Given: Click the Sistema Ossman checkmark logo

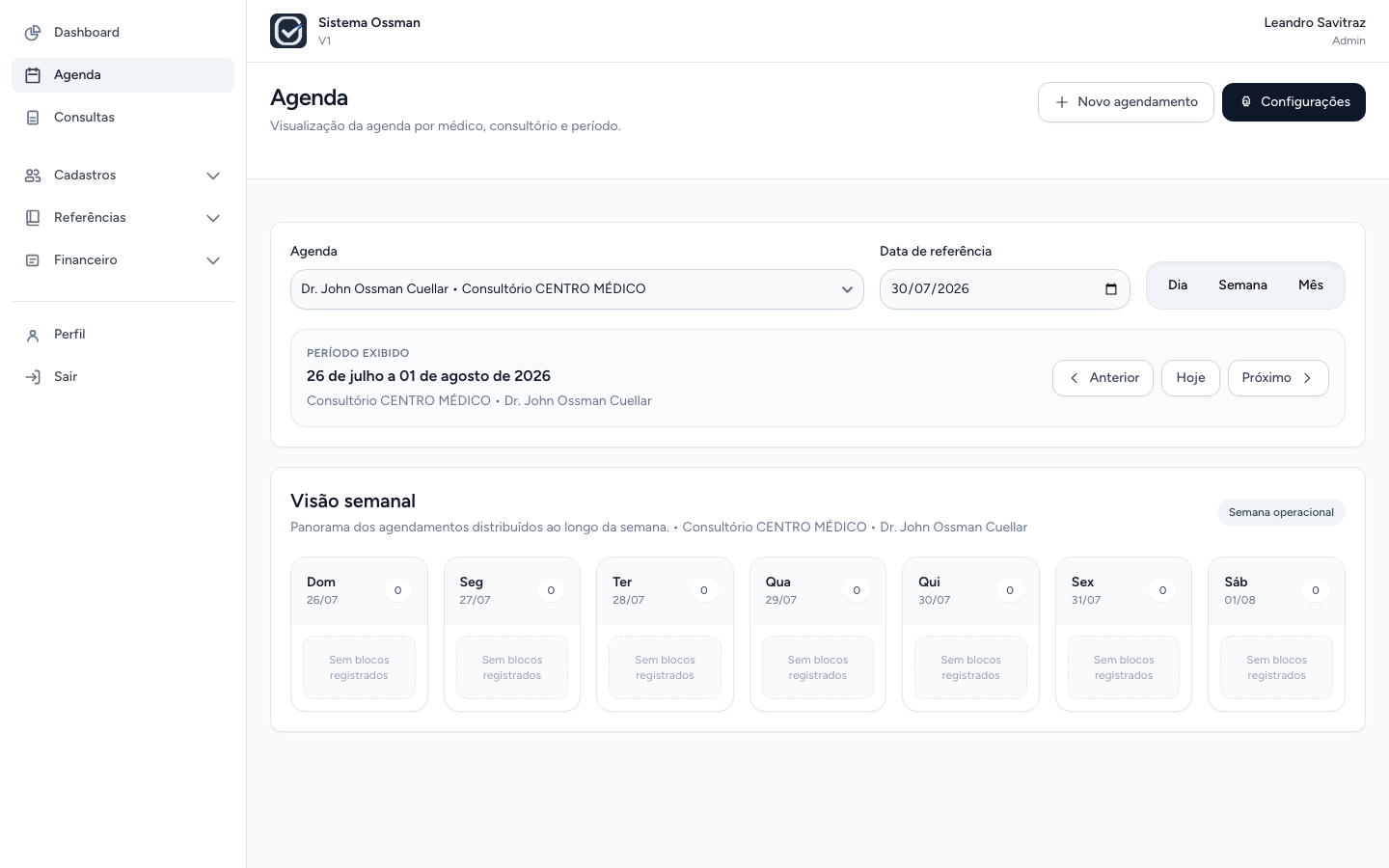Looking at the screenshot, I should (288, 31).
